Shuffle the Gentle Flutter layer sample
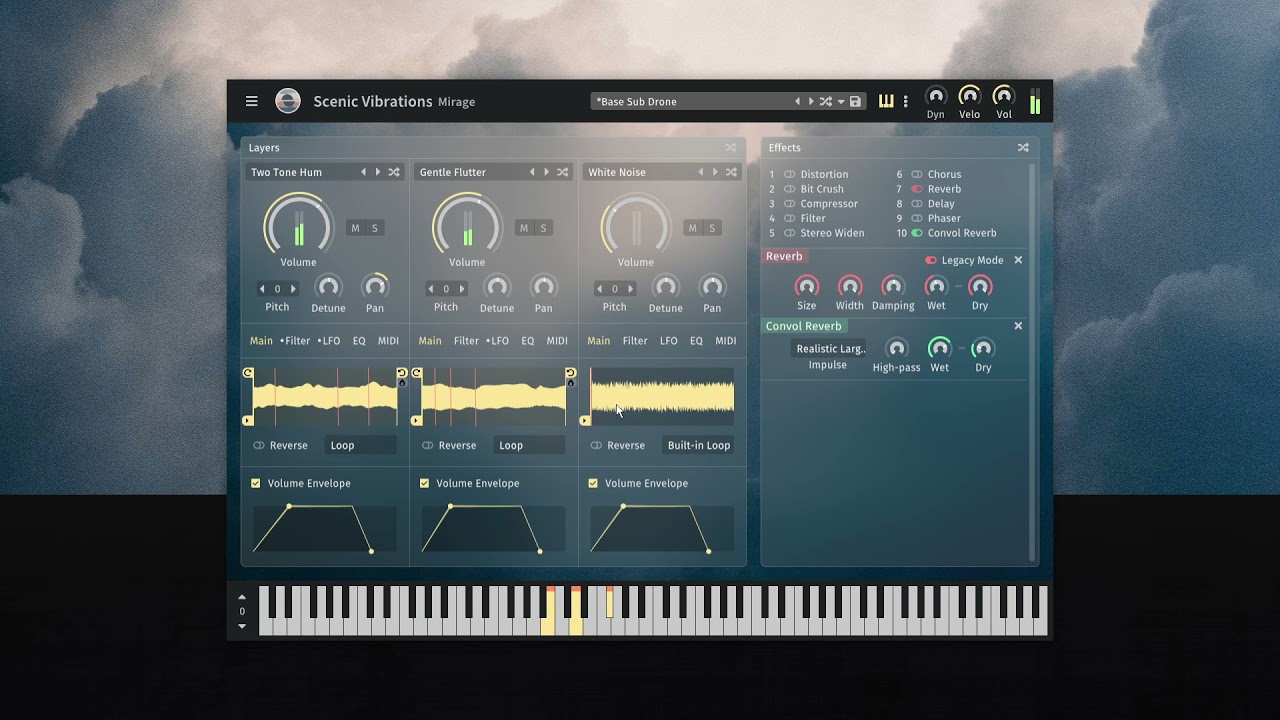The height and width of the screenshot is (720, 1280). (563, 172)
